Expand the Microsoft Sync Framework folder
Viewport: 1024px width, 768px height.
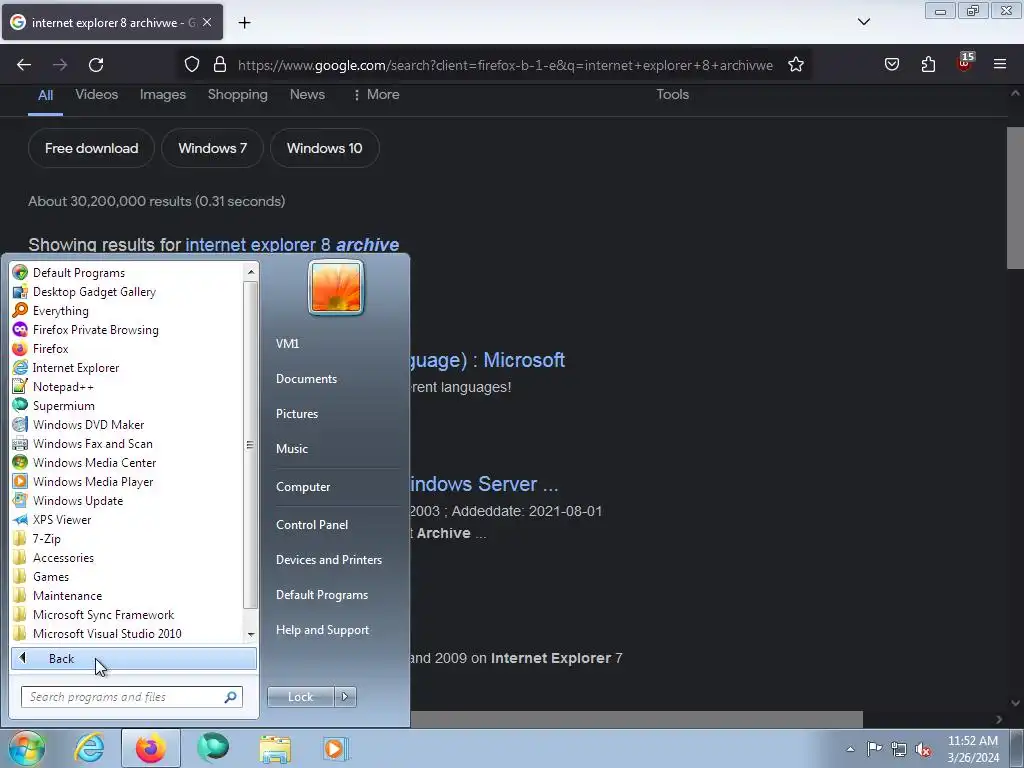[103, 615]
